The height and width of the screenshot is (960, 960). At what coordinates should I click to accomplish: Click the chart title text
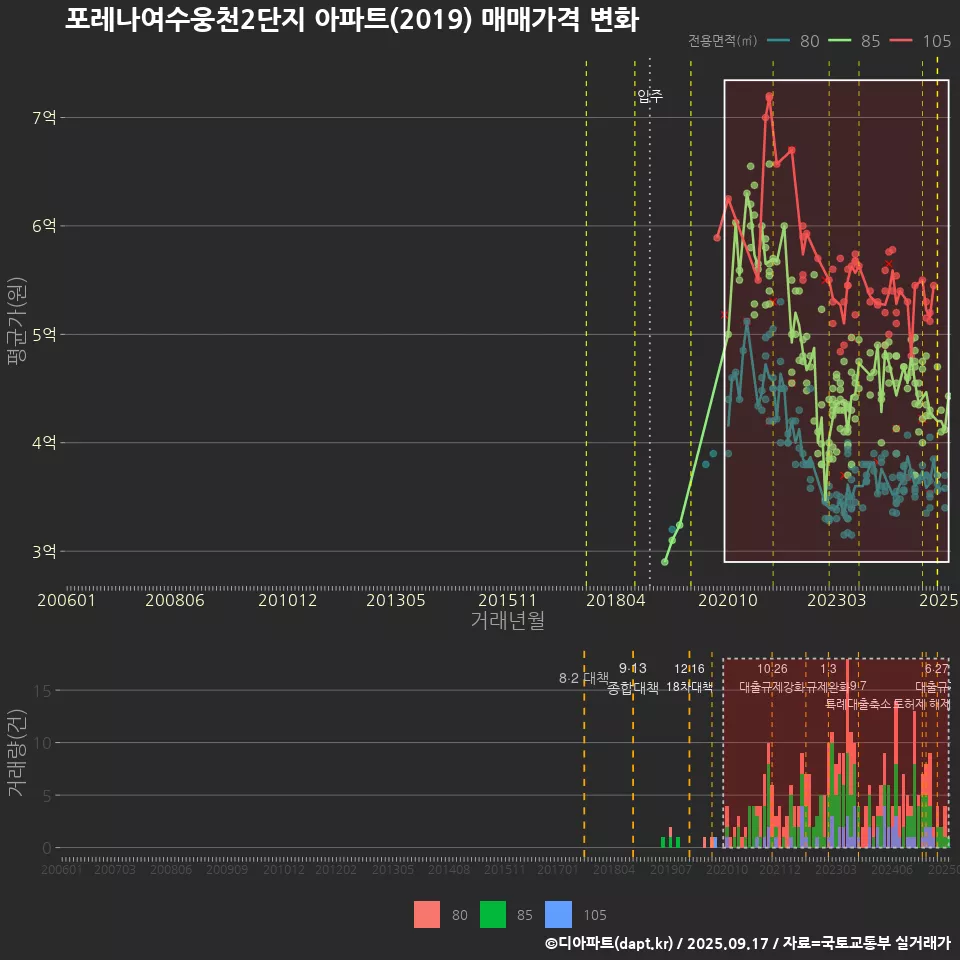point(352,20)
